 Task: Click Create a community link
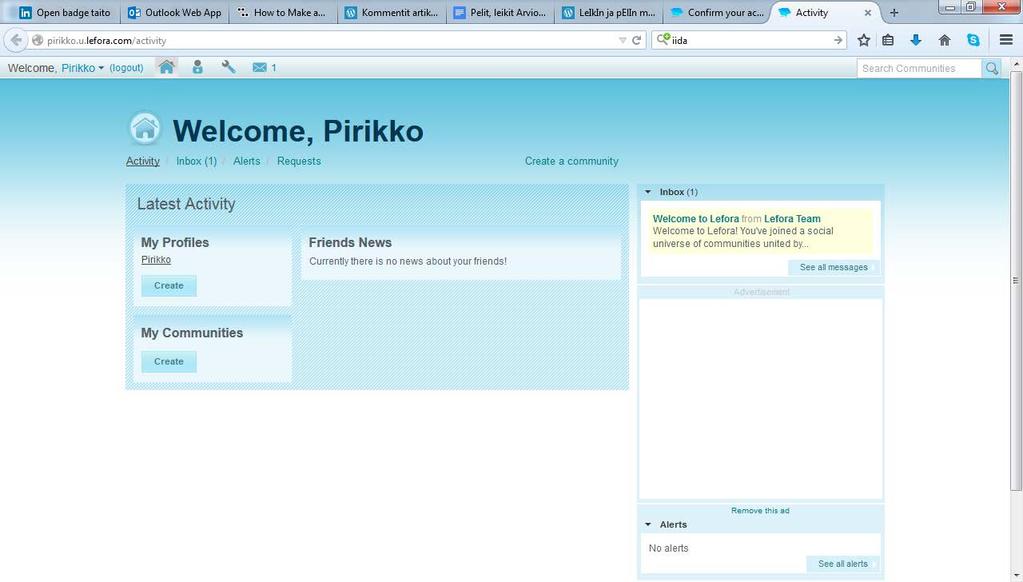pyautogui.click(x=572, y=161)
